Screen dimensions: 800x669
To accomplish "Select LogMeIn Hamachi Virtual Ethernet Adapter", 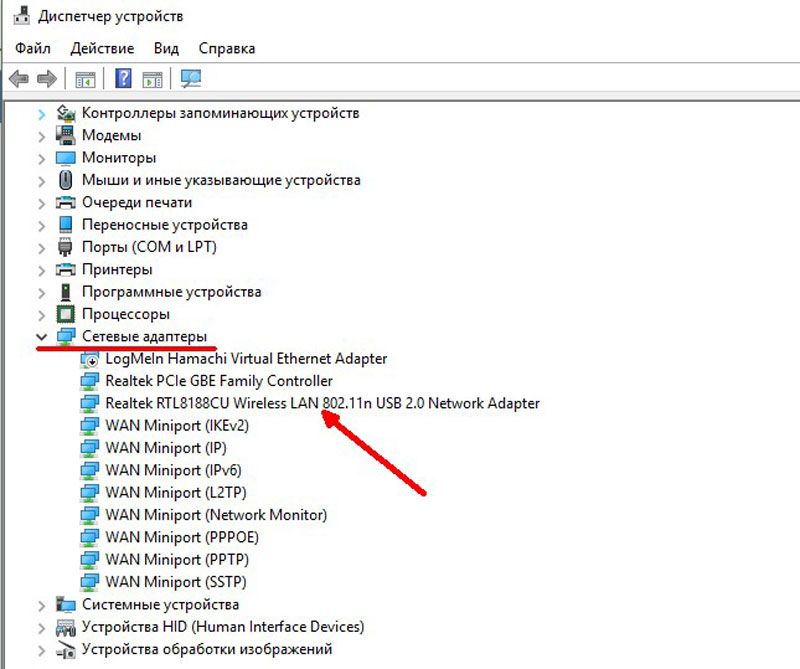I will [246, 359].
